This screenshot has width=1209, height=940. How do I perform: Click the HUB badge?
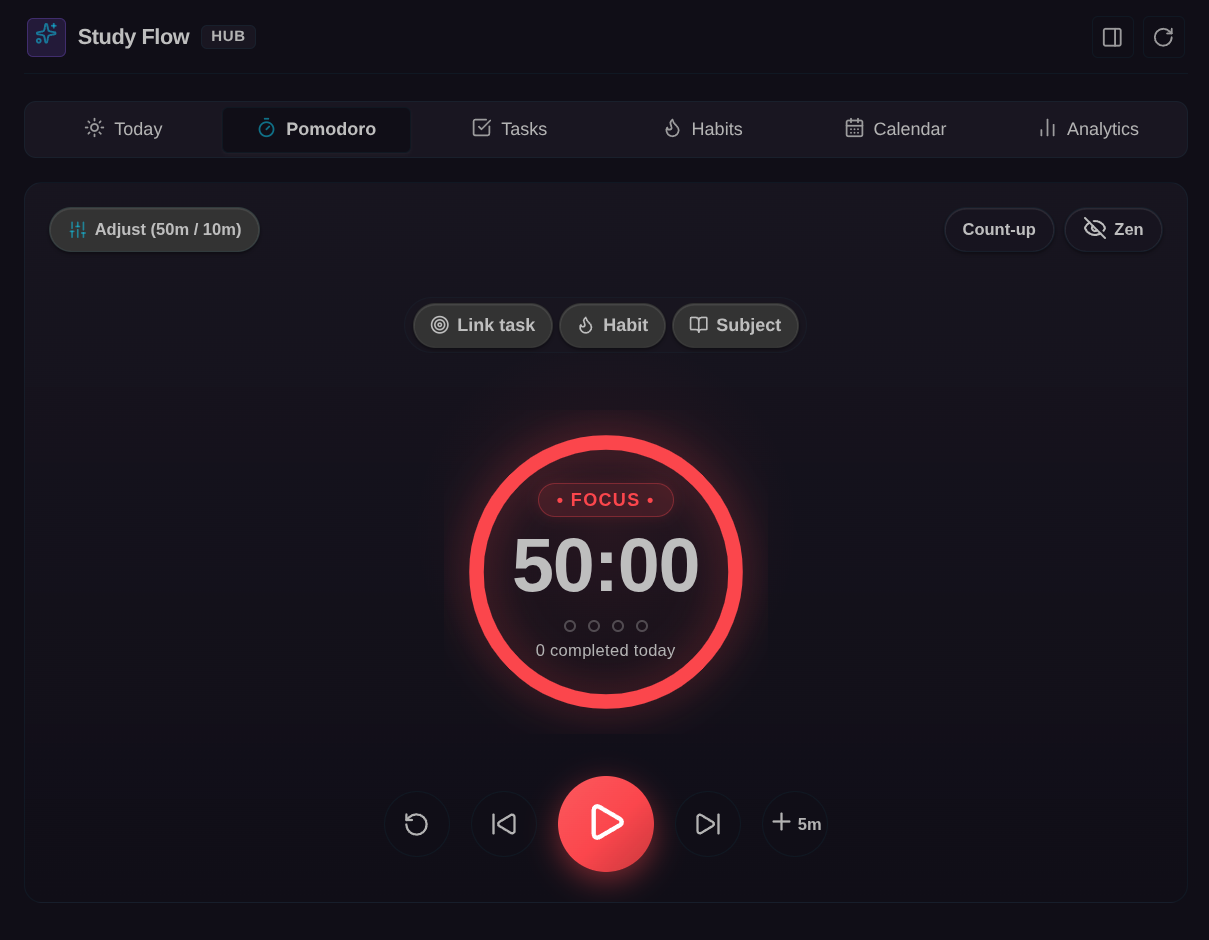[x=228, y=36]
